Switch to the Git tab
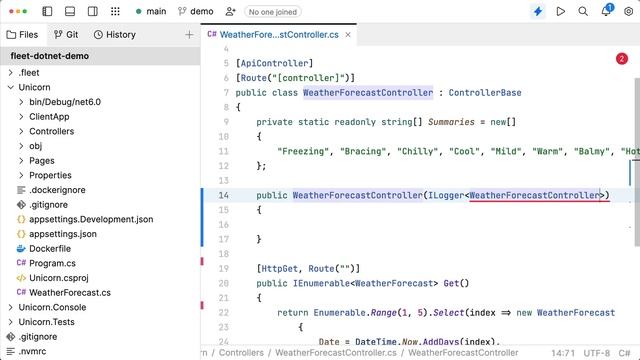This screenshot has width=640, height=360. tap(66, 35)
